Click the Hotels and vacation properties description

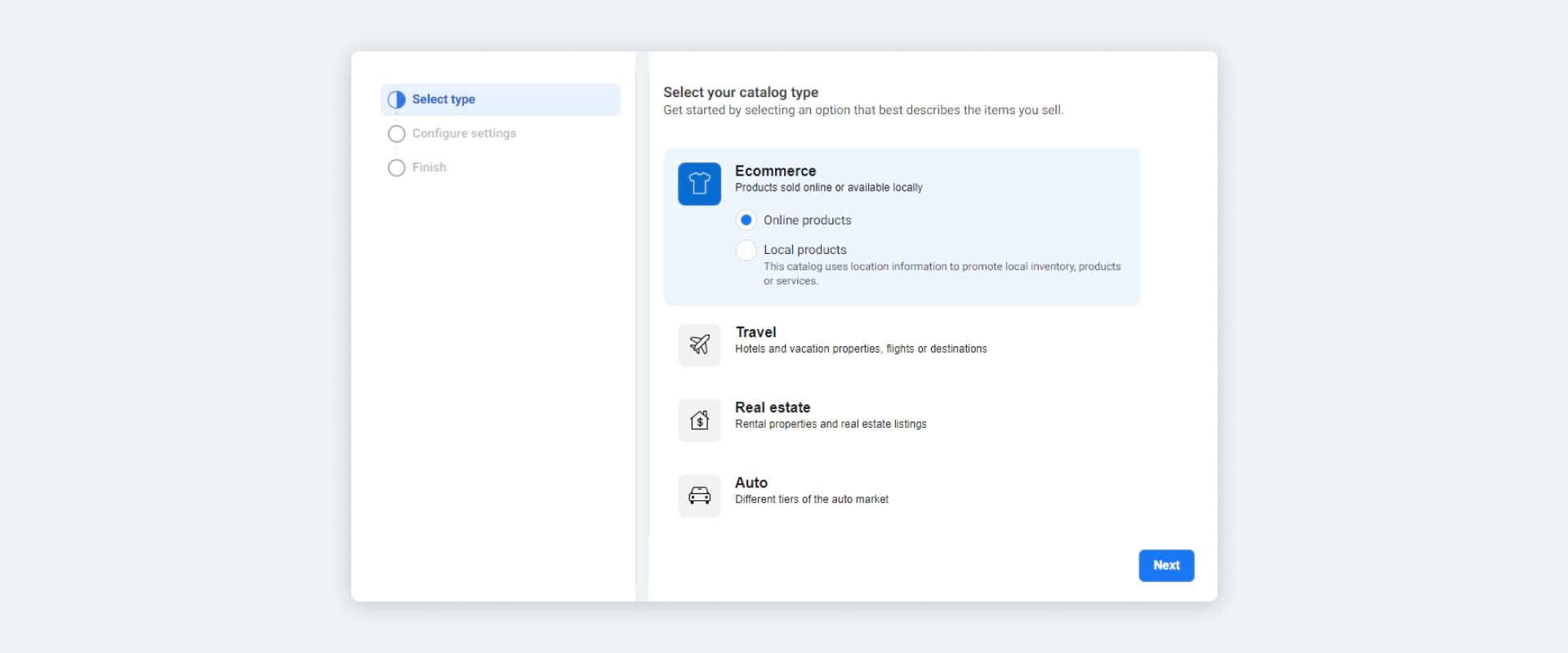click(x=861, y=349)
